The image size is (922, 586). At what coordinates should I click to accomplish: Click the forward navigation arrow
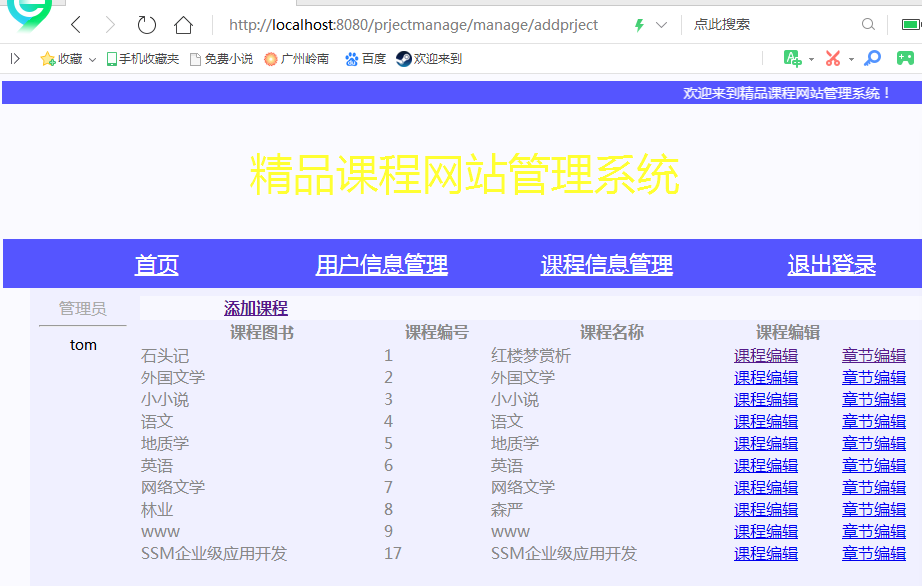pos(110,26)
